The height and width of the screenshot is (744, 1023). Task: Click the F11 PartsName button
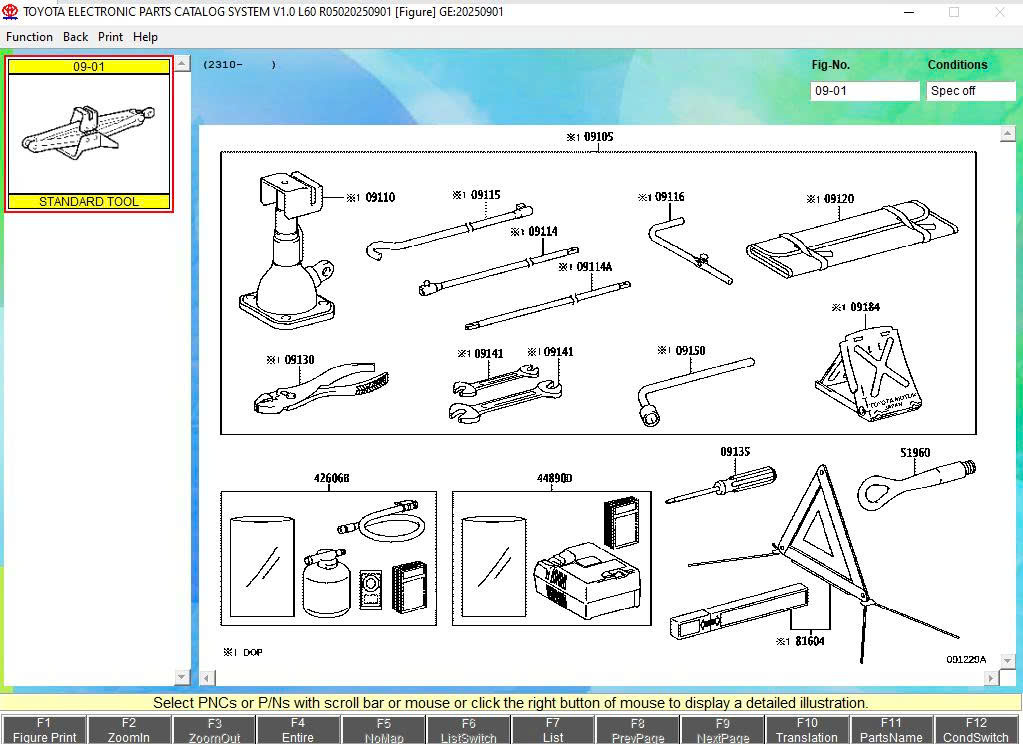coord(891,729)
